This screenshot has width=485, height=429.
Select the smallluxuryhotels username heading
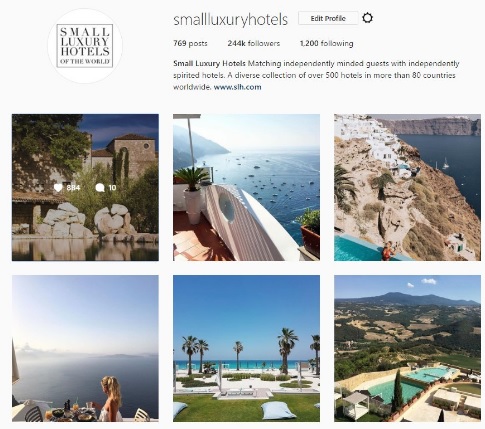[230, 20]
